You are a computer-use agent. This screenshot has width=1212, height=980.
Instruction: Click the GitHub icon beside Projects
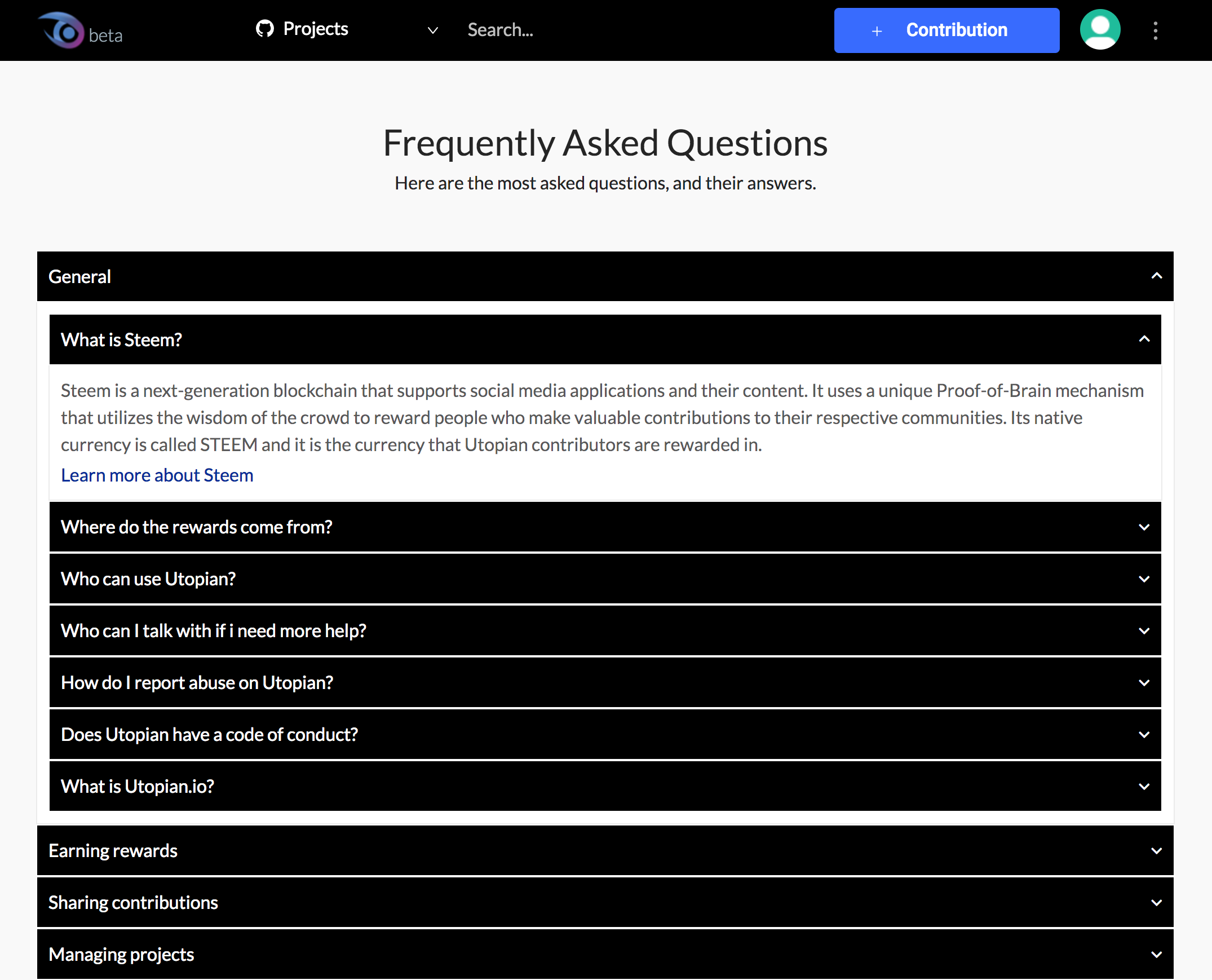[x=264, y=29]
